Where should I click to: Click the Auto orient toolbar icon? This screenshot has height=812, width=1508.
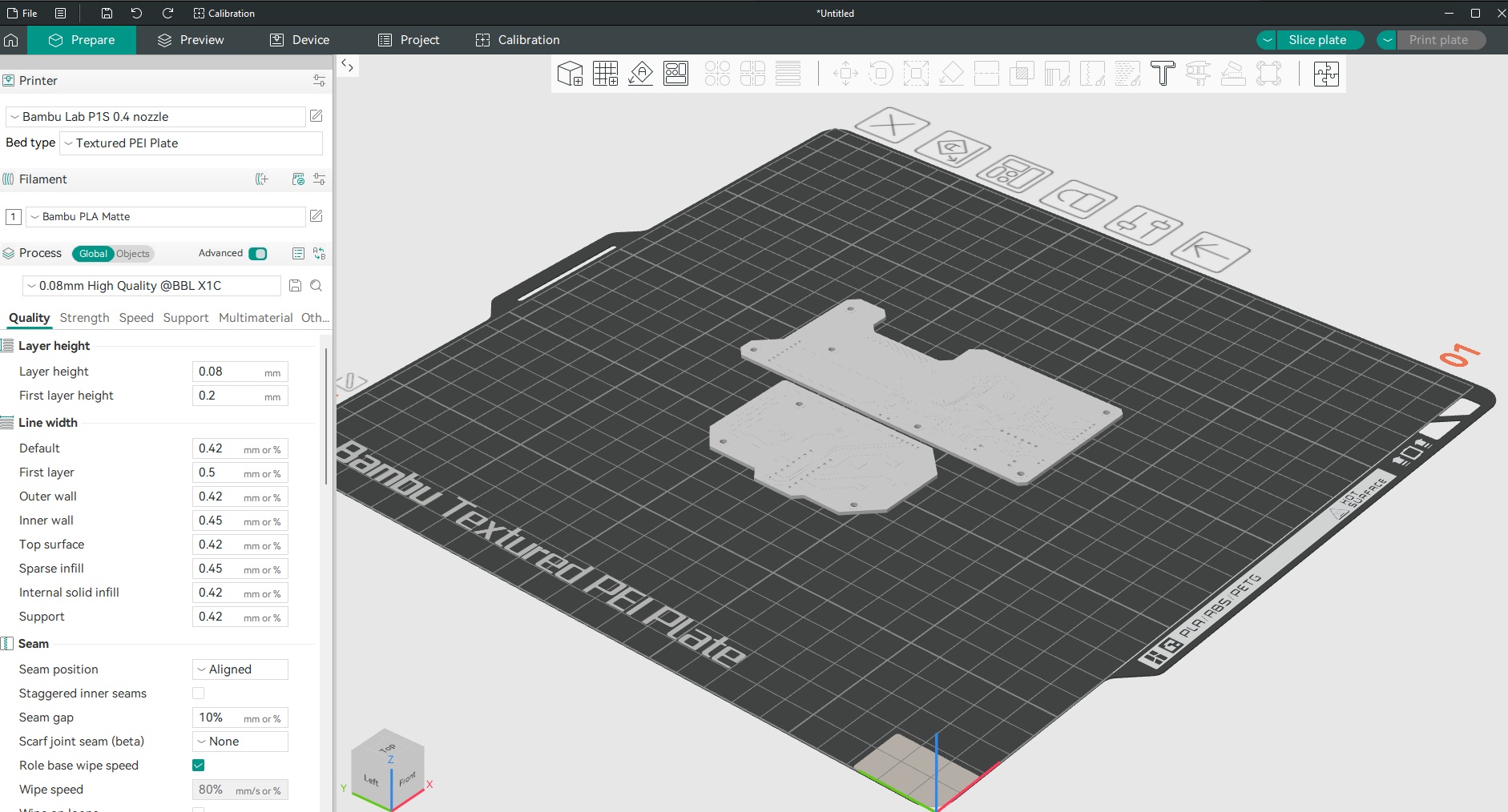[640, 74]
